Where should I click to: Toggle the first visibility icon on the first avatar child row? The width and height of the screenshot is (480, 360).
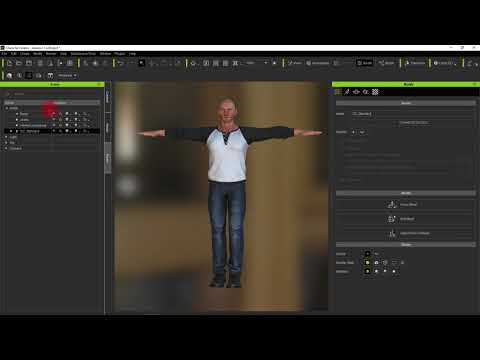pyautogui.click(x=53, y=114)
